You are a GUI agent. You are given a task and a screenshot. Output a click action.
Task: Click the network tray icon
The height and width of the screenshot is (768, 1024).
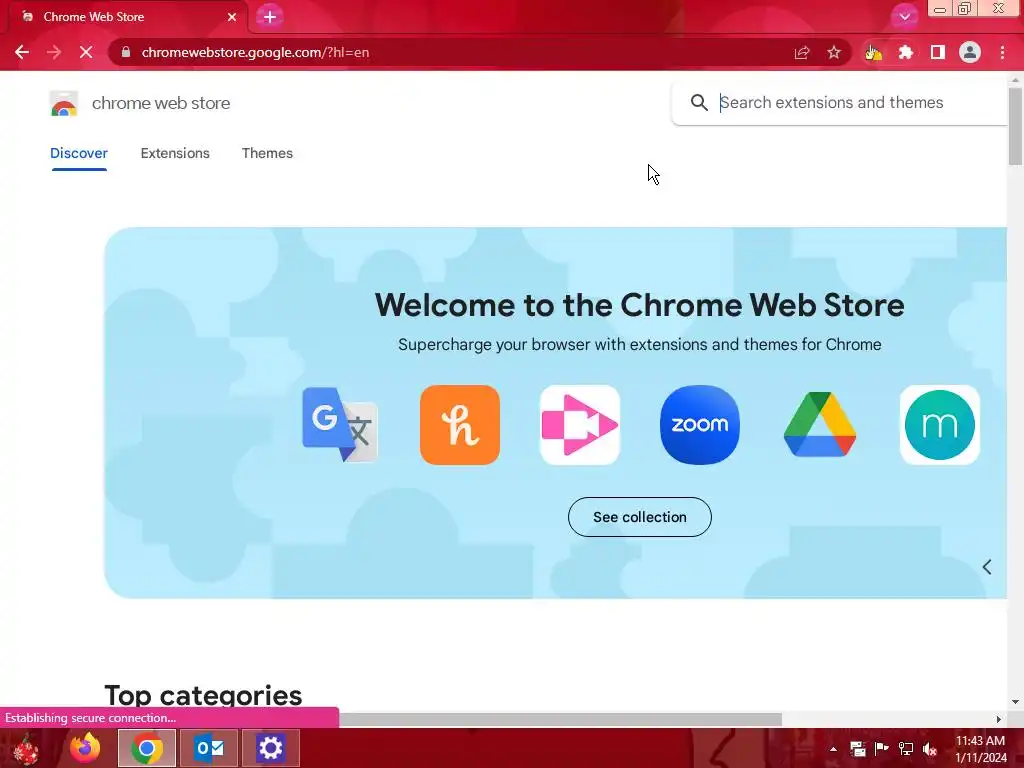(x=906, y=749)
